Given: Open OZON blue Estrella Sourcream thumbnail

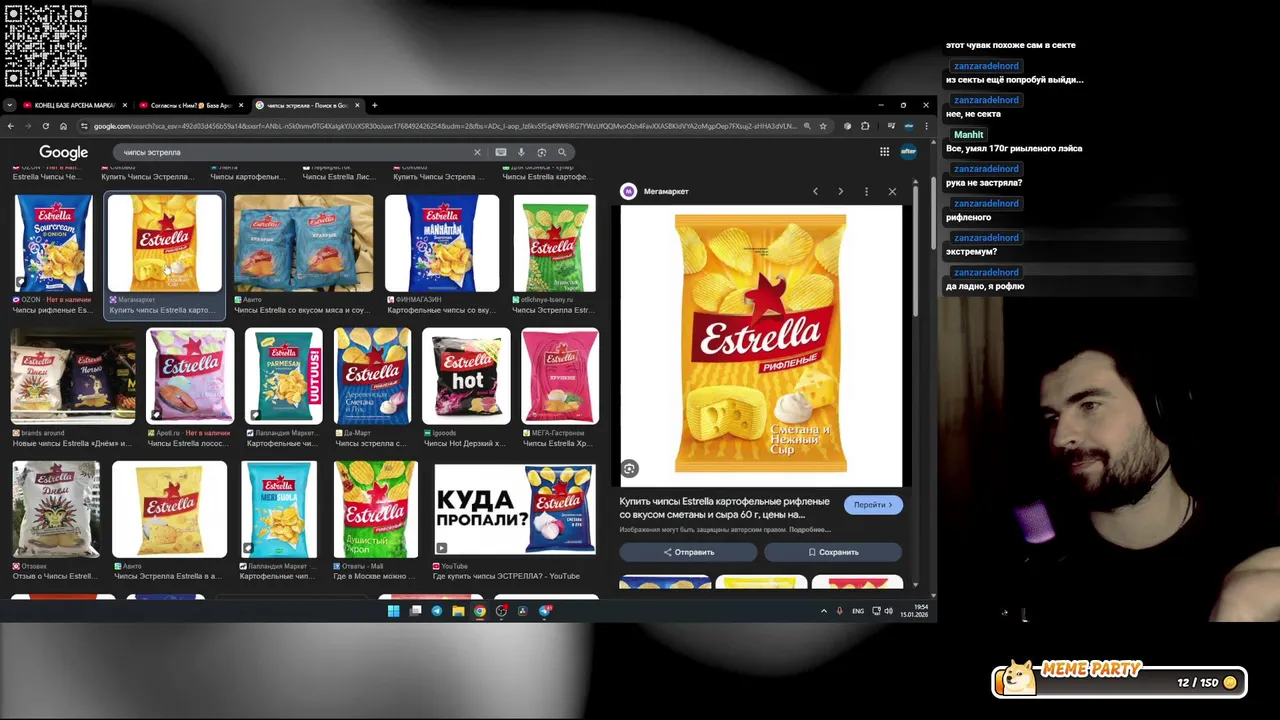Looking at the screenshot, I should click(54, 243).
